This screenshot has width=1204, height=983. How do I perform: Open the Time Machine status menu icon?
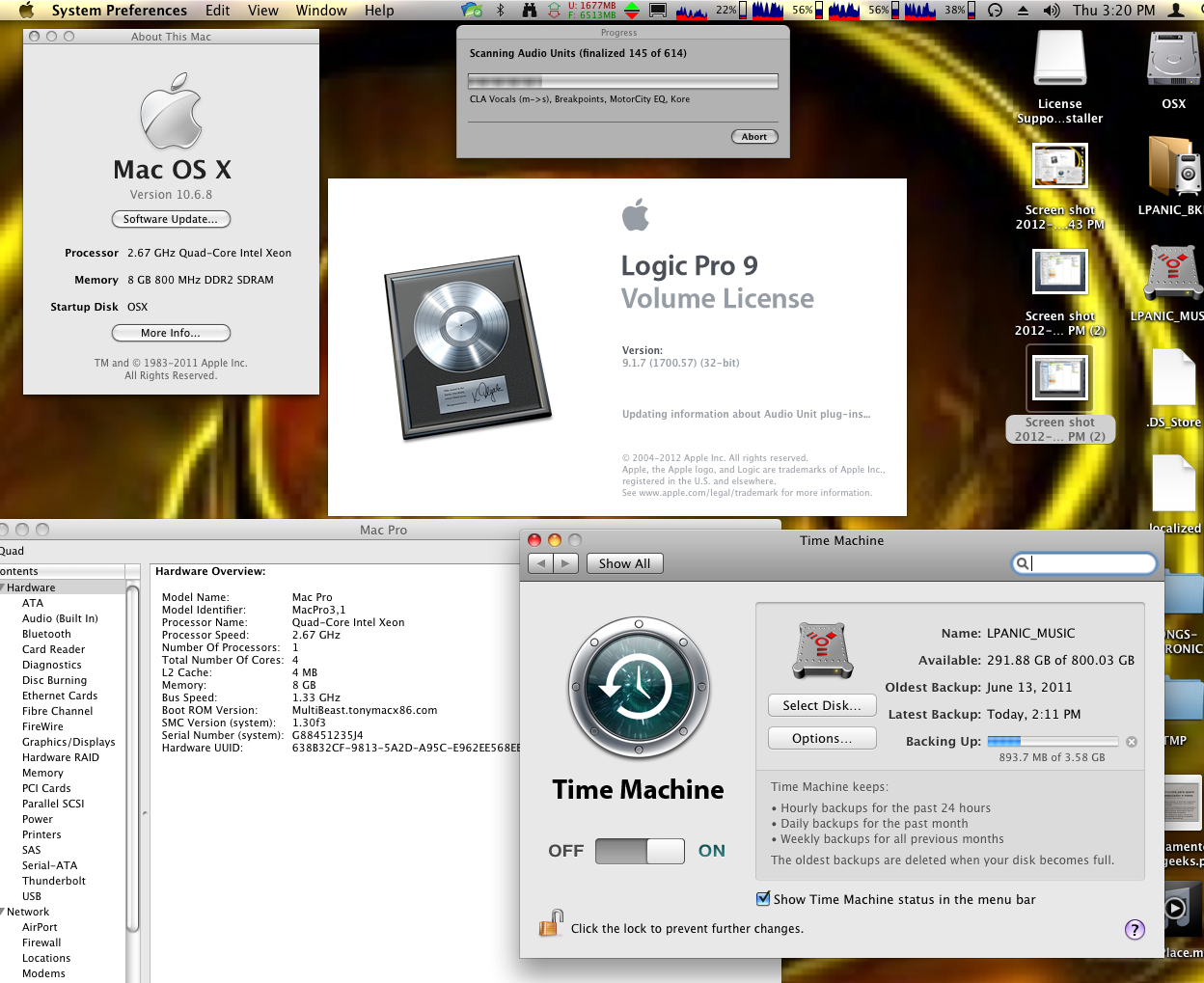(x=995, y=10)
